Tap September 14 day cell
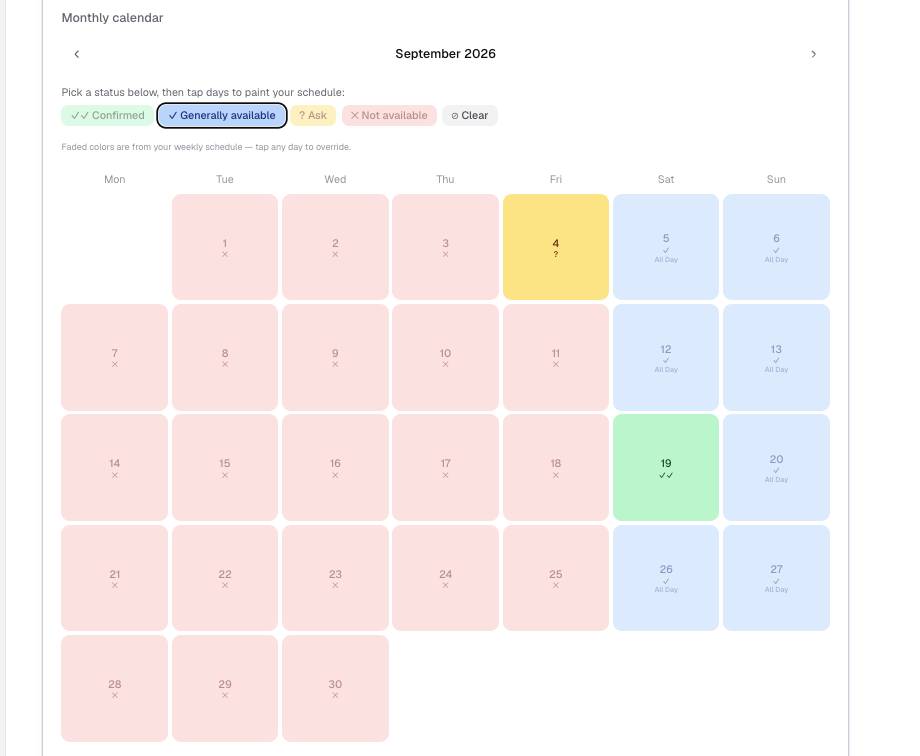920x756 pixels. click(x=114, y=468)
